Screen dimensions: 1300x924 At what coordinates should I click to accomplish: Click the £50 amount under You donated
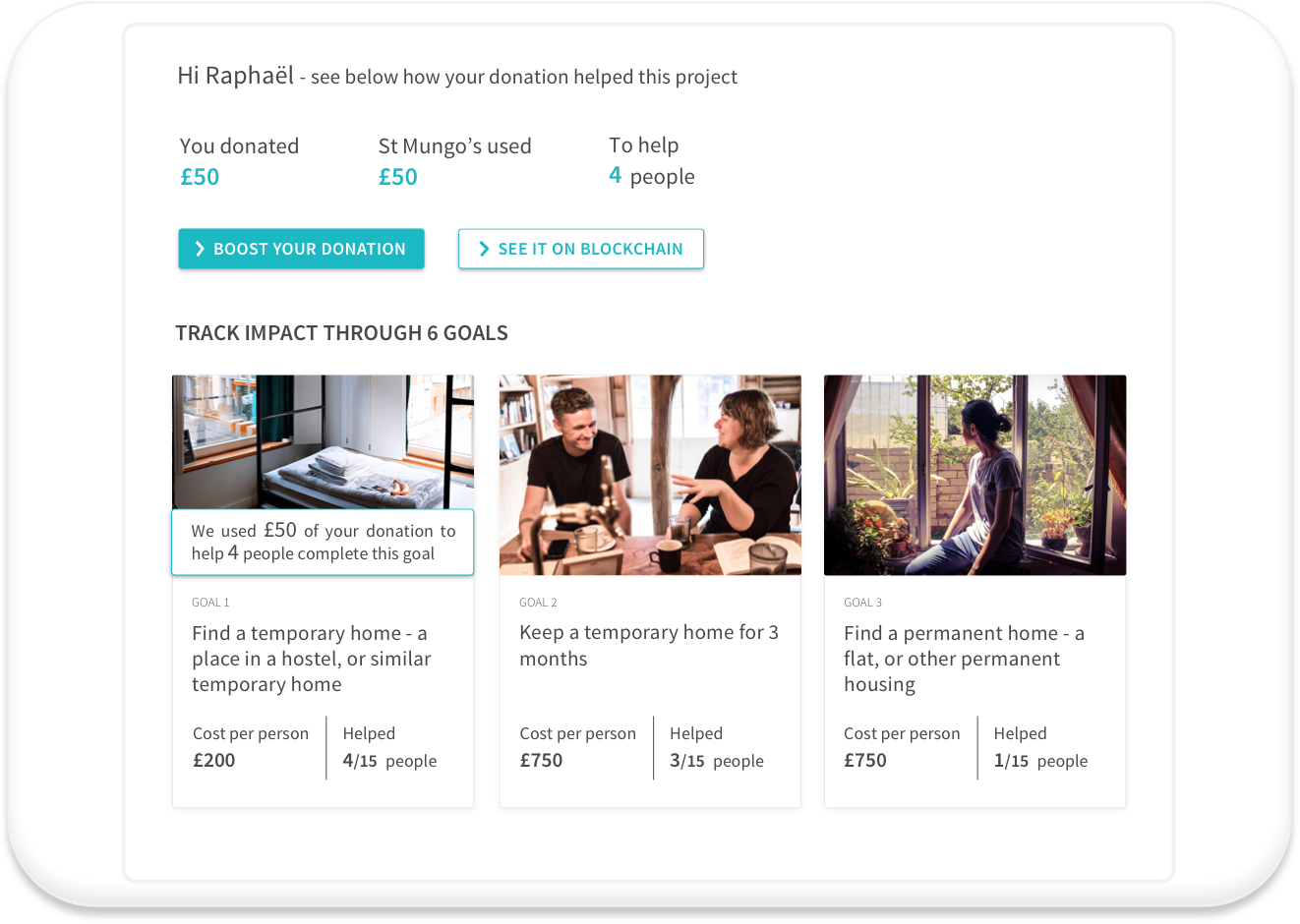pyautogui.click(x=200, y=177)
